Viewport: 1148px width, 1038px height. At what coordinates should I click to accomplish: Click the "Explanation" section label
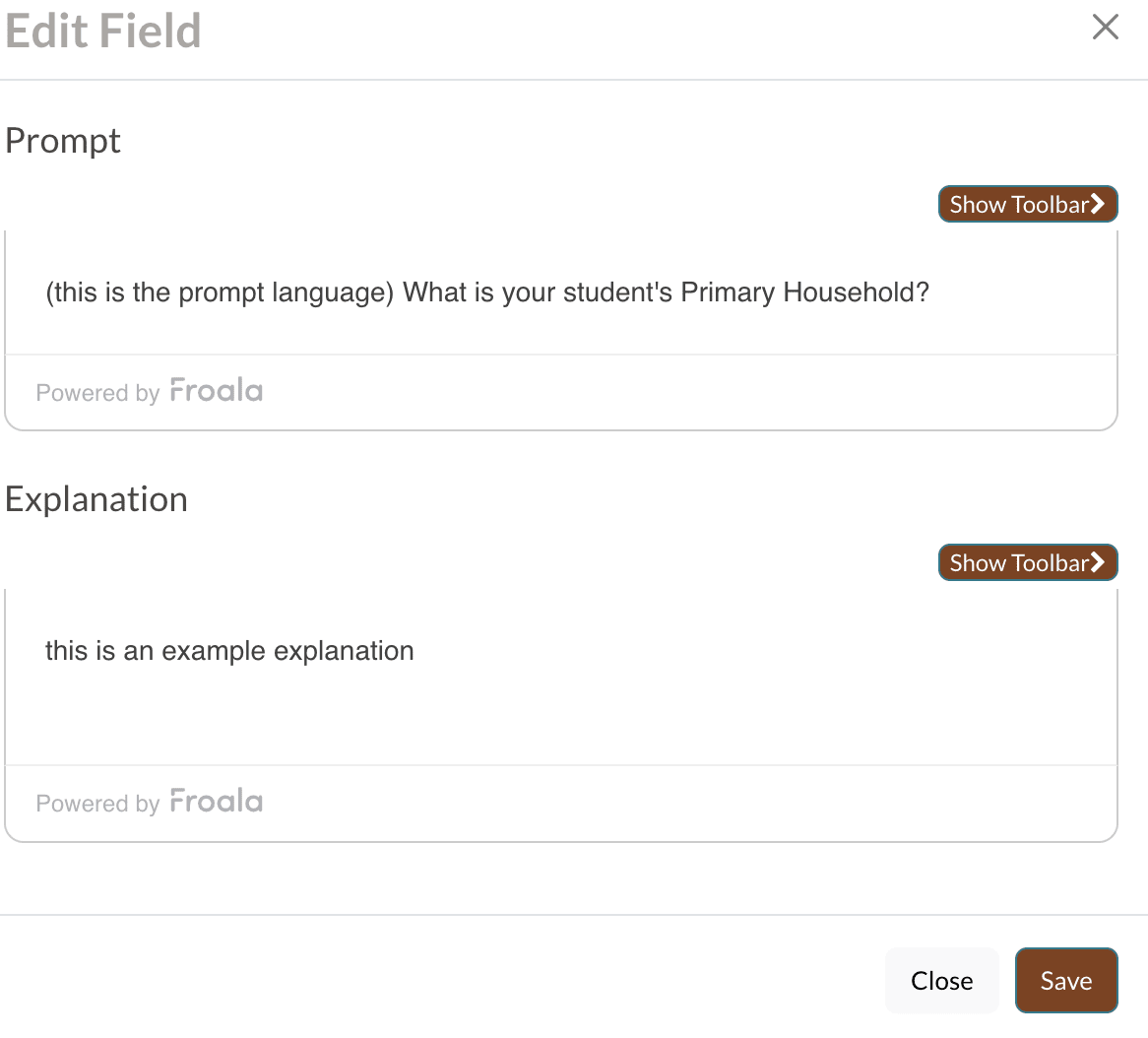coord(96,499)
